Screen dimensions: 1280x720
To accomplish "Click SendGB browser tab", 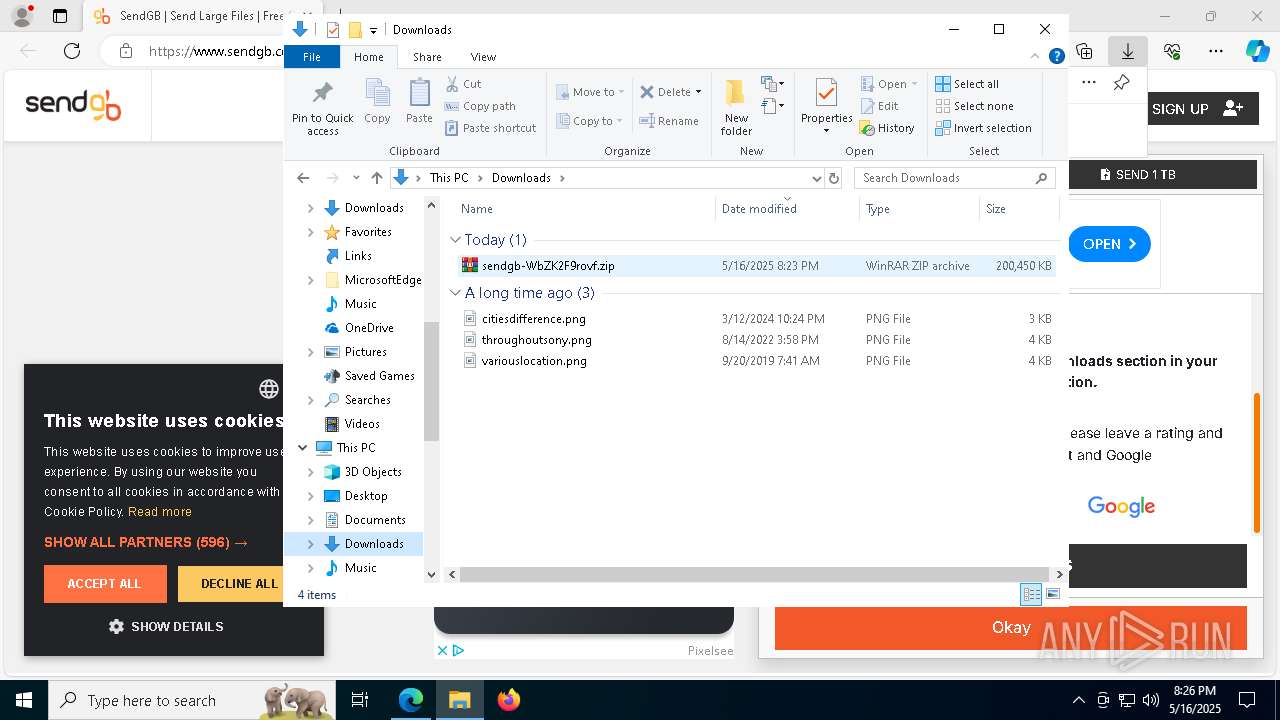I will point(188,16).
